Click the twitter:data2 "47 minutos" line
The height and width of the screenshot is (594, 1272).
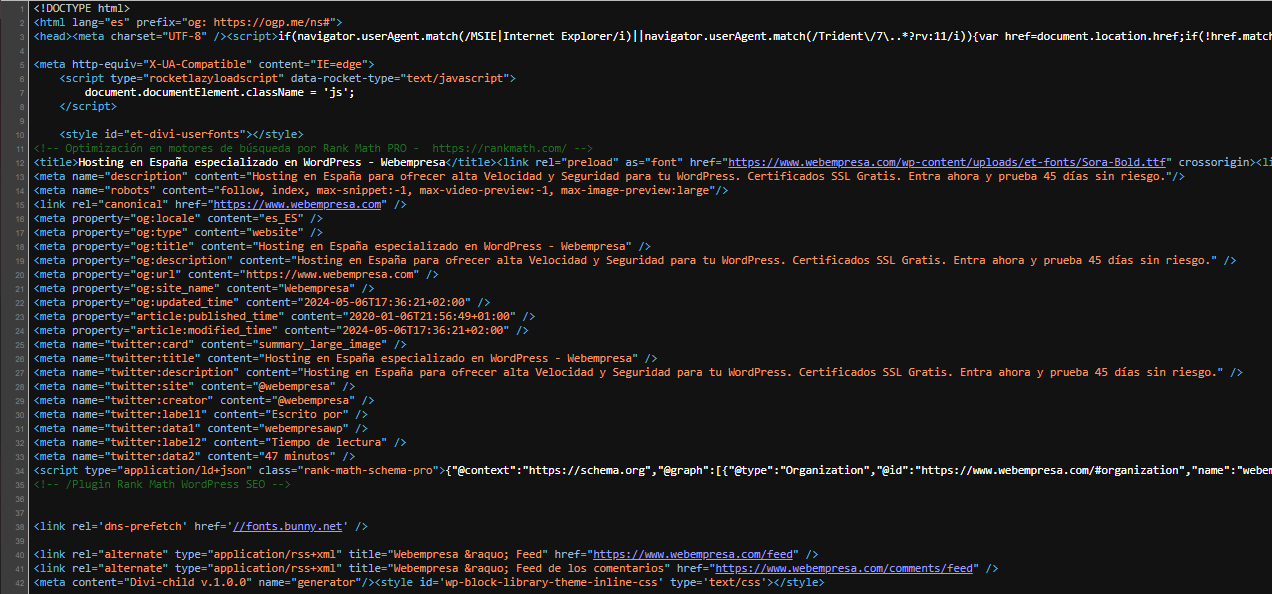click(194, 456)
